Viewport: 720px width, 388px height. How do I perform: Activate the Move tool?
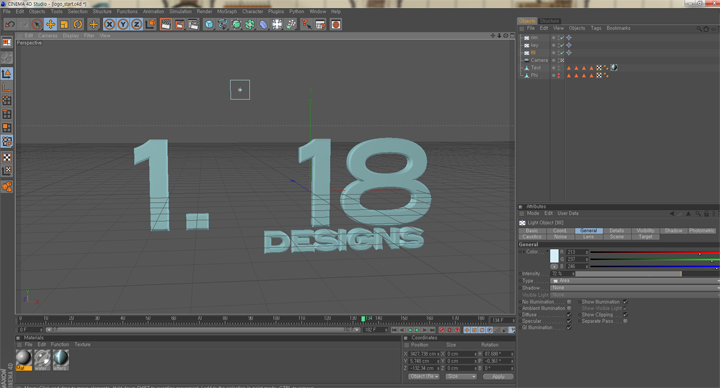tap(51, 24)
